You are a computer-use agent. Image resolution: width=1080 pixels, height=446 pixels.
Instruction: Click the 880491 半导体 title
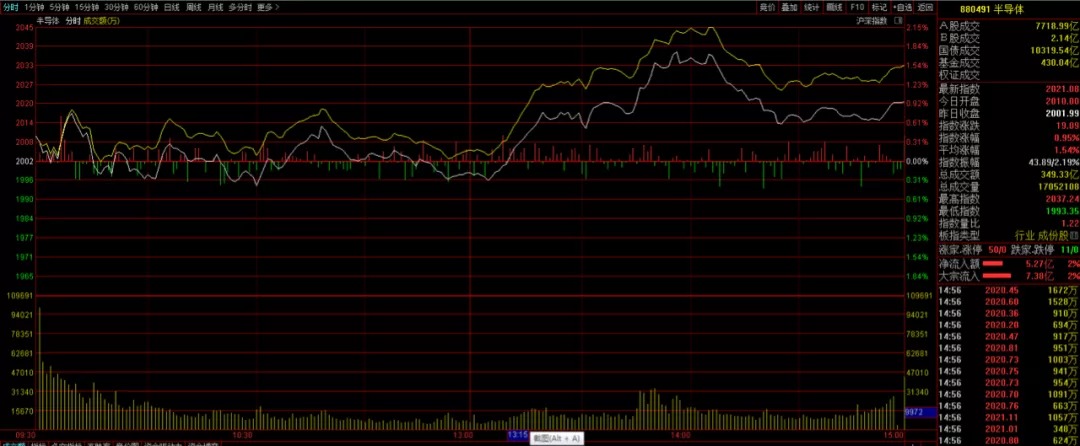[x=995, y=8]
